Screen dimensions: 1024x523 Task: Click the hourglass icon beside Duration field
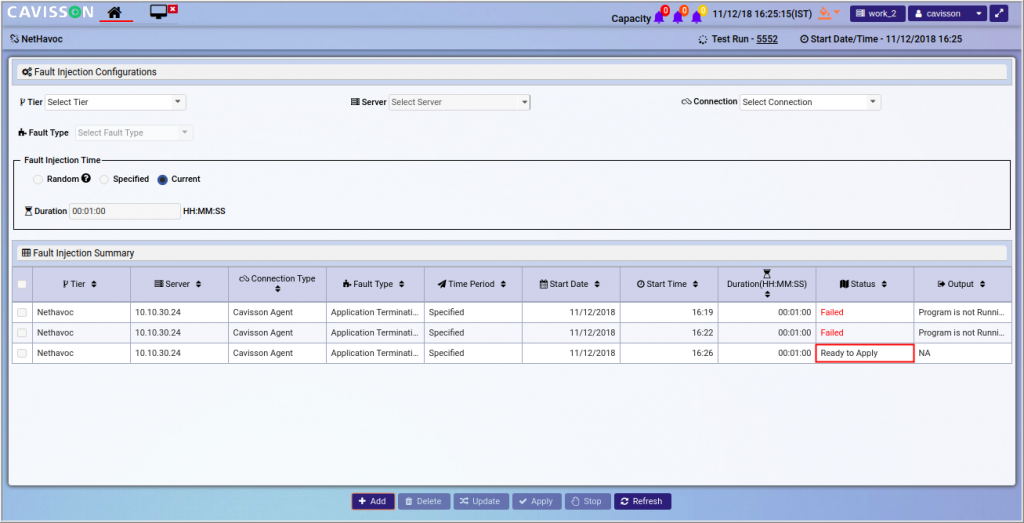coord(28,211)
